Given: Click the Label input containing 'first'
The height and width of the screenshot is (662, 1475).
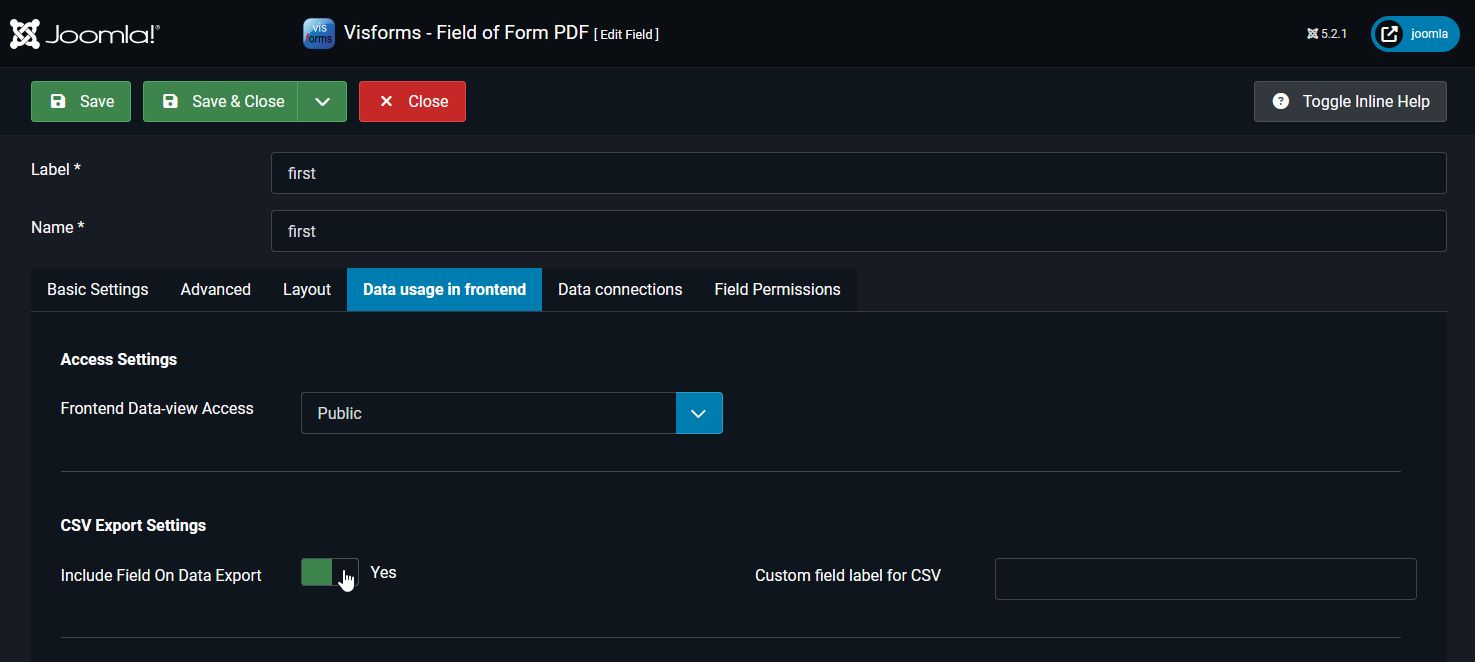Looking at the screenshot, I should 858,172.
